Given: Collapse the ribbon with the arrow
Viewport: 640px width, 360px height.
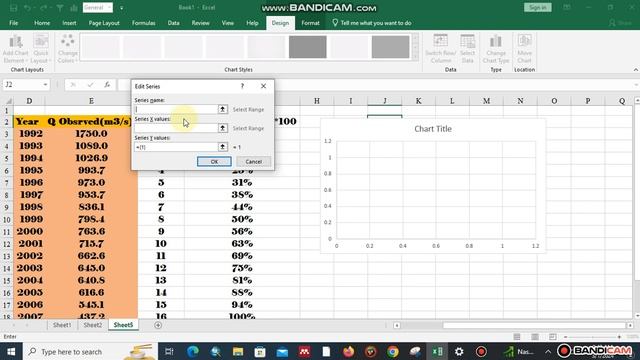Looking at the screenshot, I should (x=636, y=70).
